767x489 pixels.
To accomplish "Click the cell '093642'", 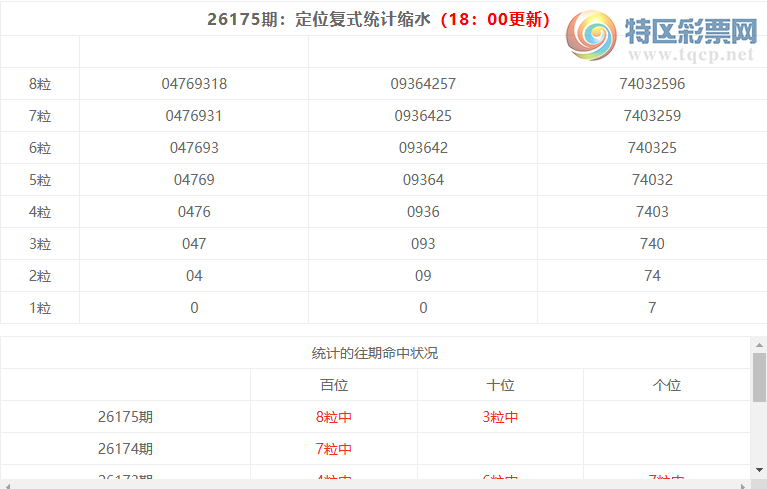I will point(423,148).
